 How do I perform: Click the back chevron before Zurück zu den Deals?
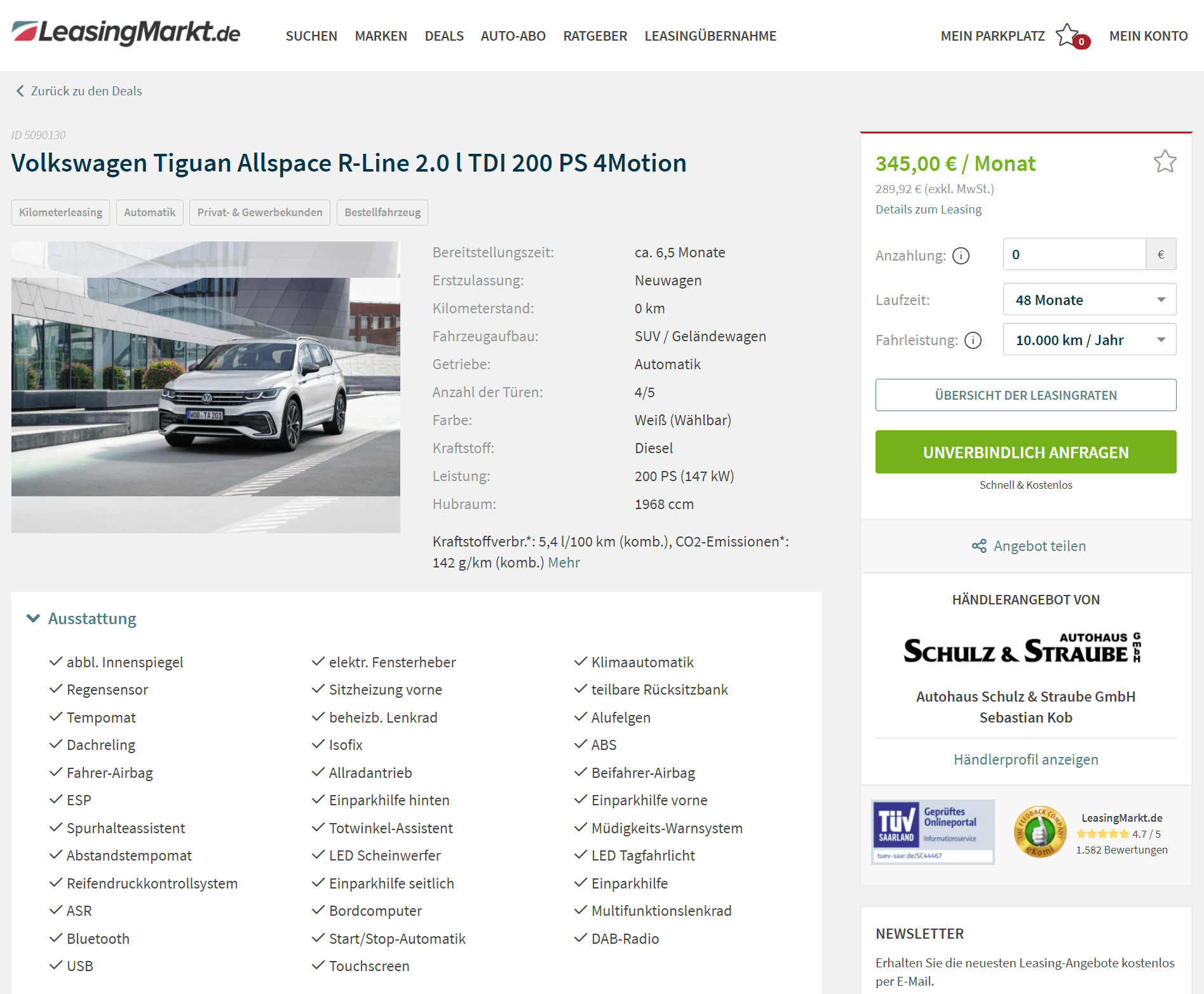(20, 91)
